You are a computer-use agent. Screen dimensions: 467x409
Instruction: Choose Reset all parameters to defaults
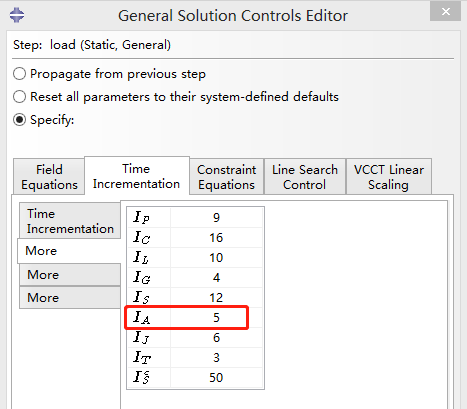click(x=19, y=97)
